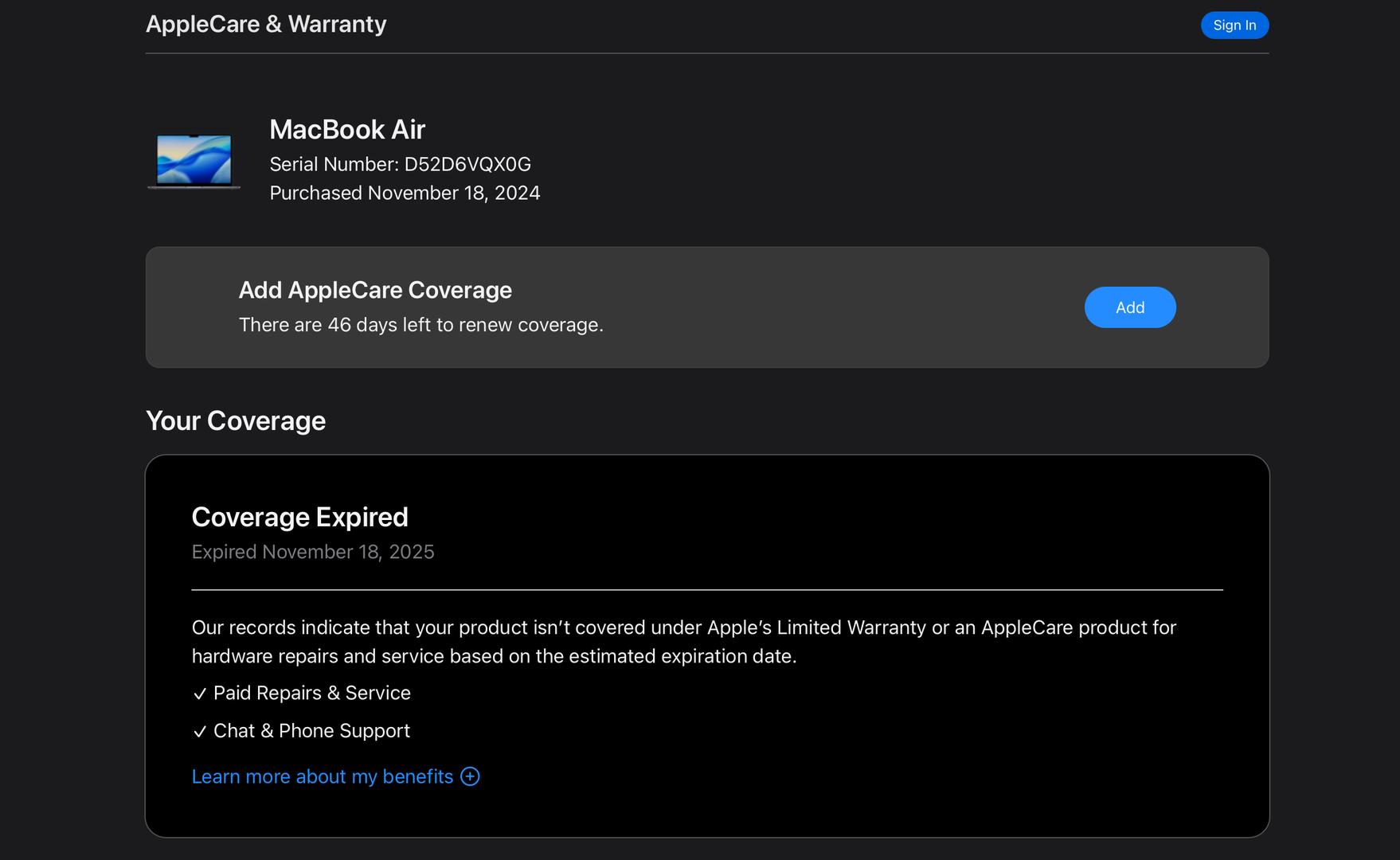Click the Expired November 18, 2025 date
The width and height of the screenshot is (1400, 860).
[x=313, y=552]
